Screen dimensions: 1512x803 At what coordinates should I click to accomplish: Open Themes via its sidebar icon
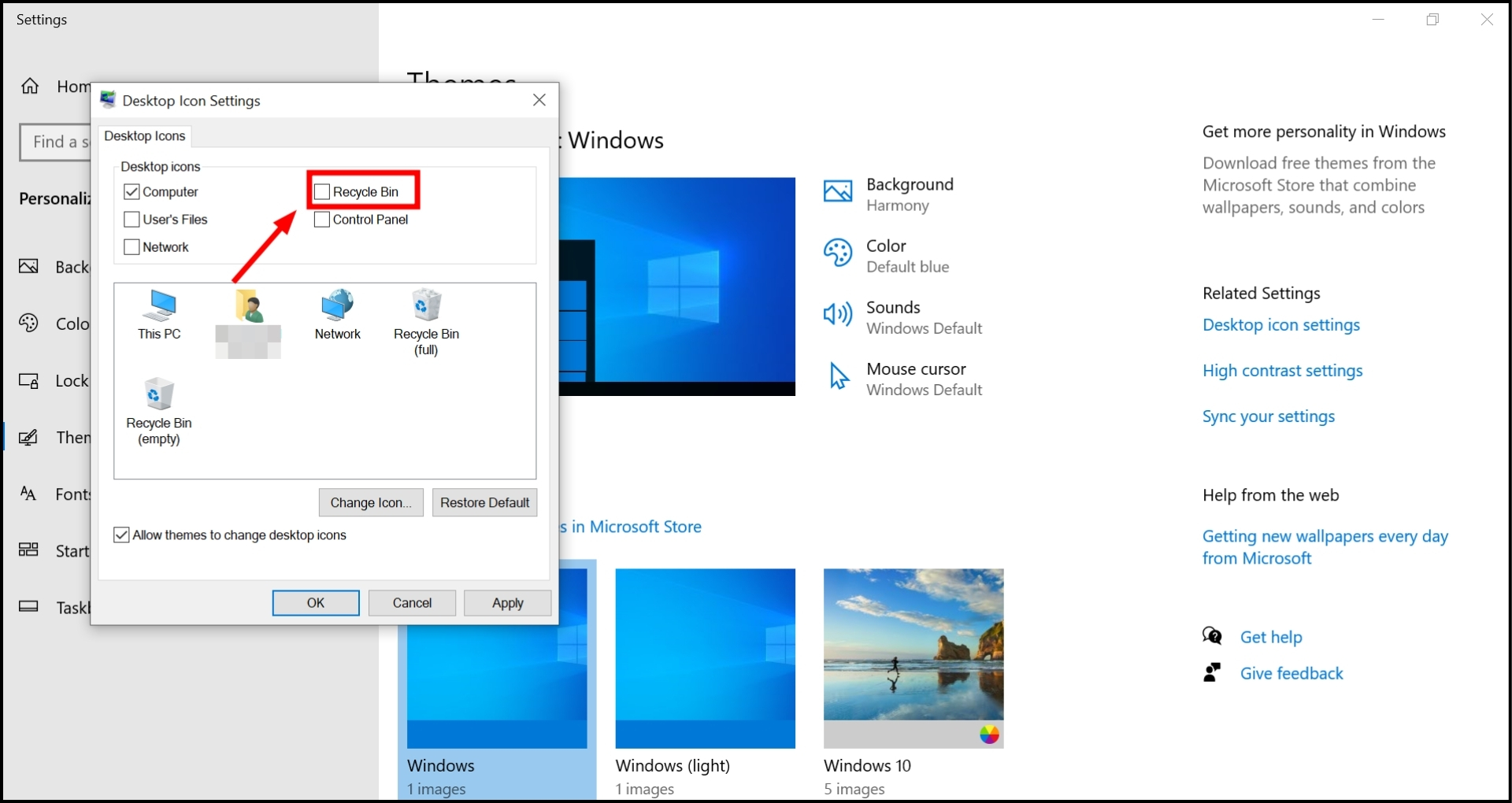click(28, 438)
